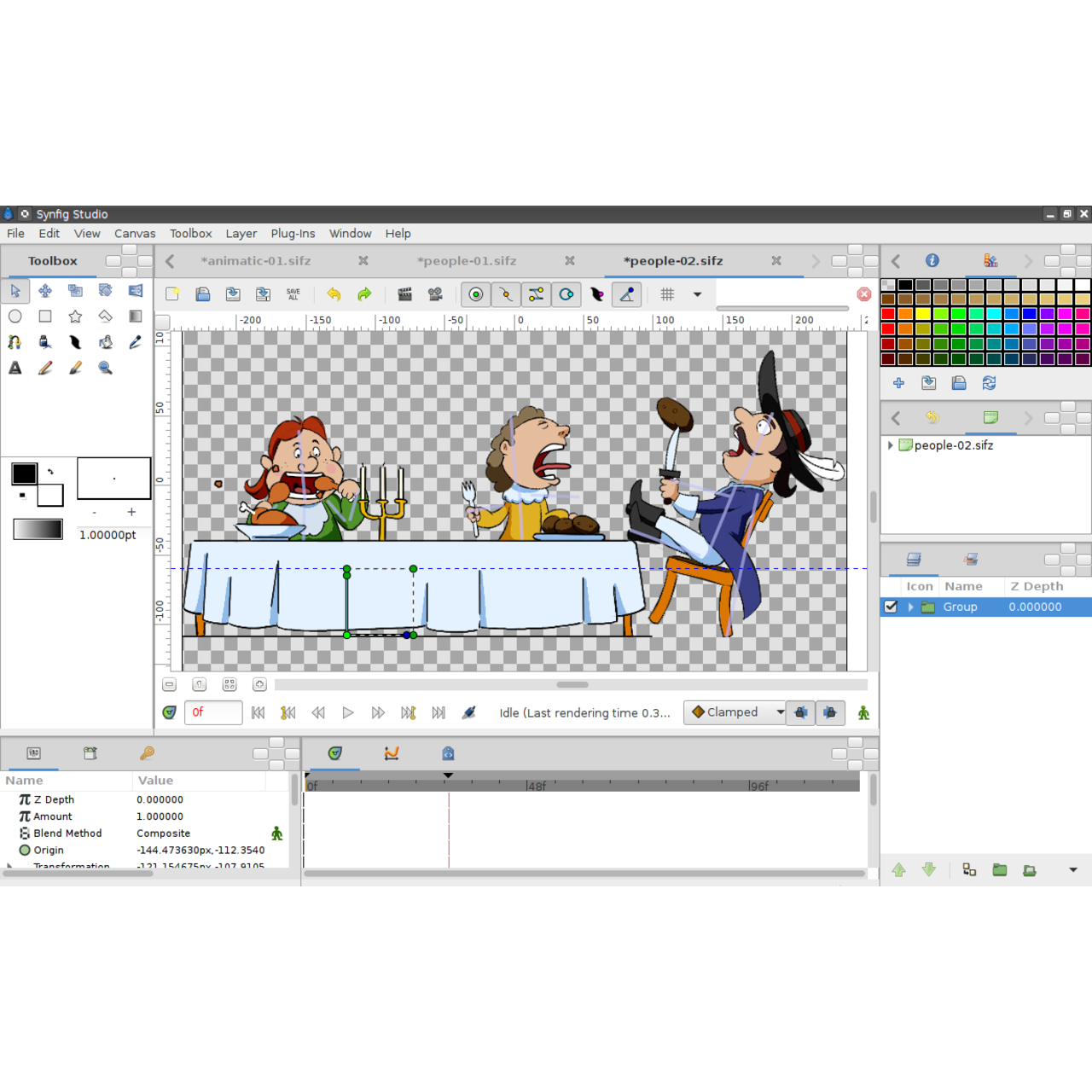
Task: Select the Eyedropper tool
Action: pos(135,341)
